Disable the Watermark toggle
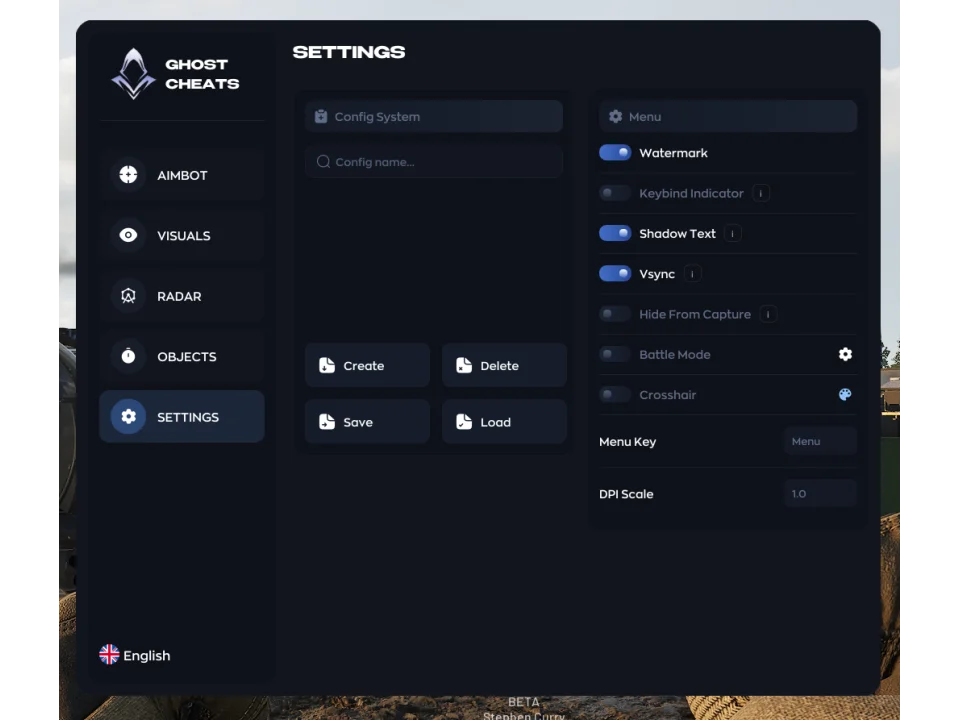This screenshot has height=720, width=960. click(615, 152)
